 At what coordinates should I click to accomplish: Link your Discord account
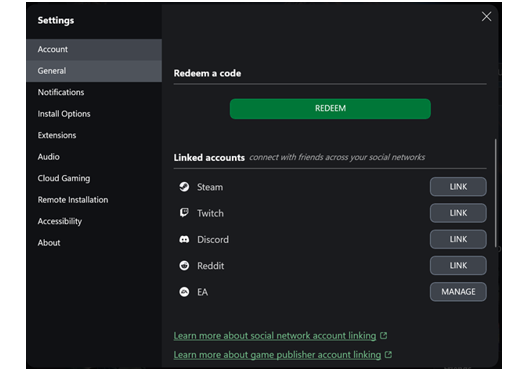coord(458,239)
